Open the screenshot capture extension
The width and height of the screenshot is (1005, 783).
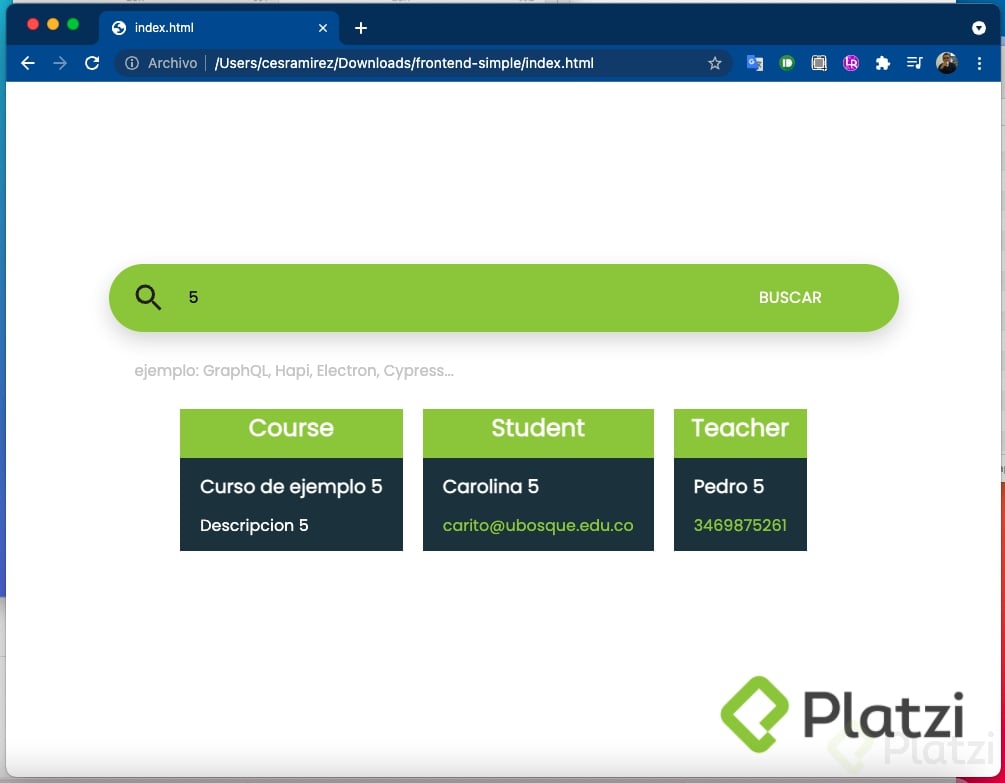pos(819,63)
